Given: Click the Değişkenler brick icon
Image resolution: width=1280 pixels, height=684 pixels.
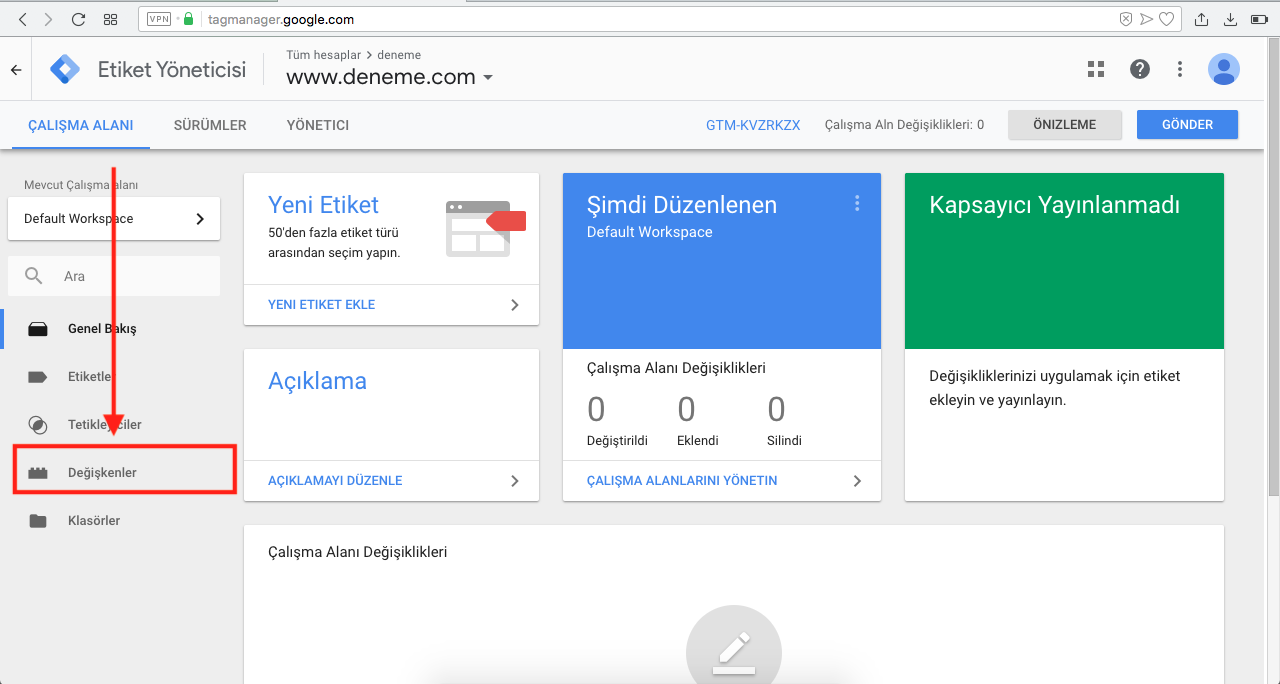Looking at the screenshot, I should [38, 473].
